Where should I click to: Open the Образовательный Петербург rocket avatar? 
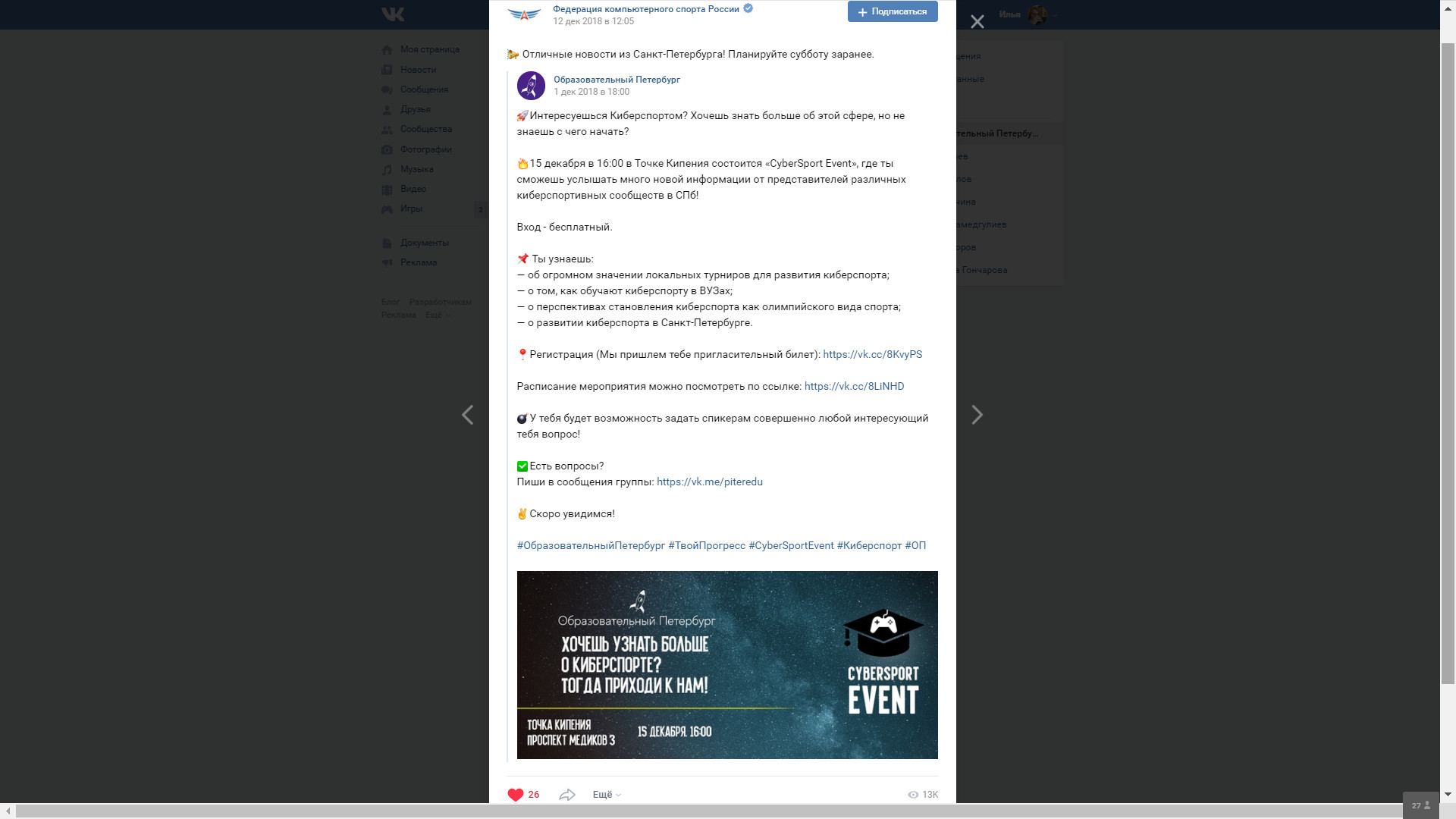point(531,86)
